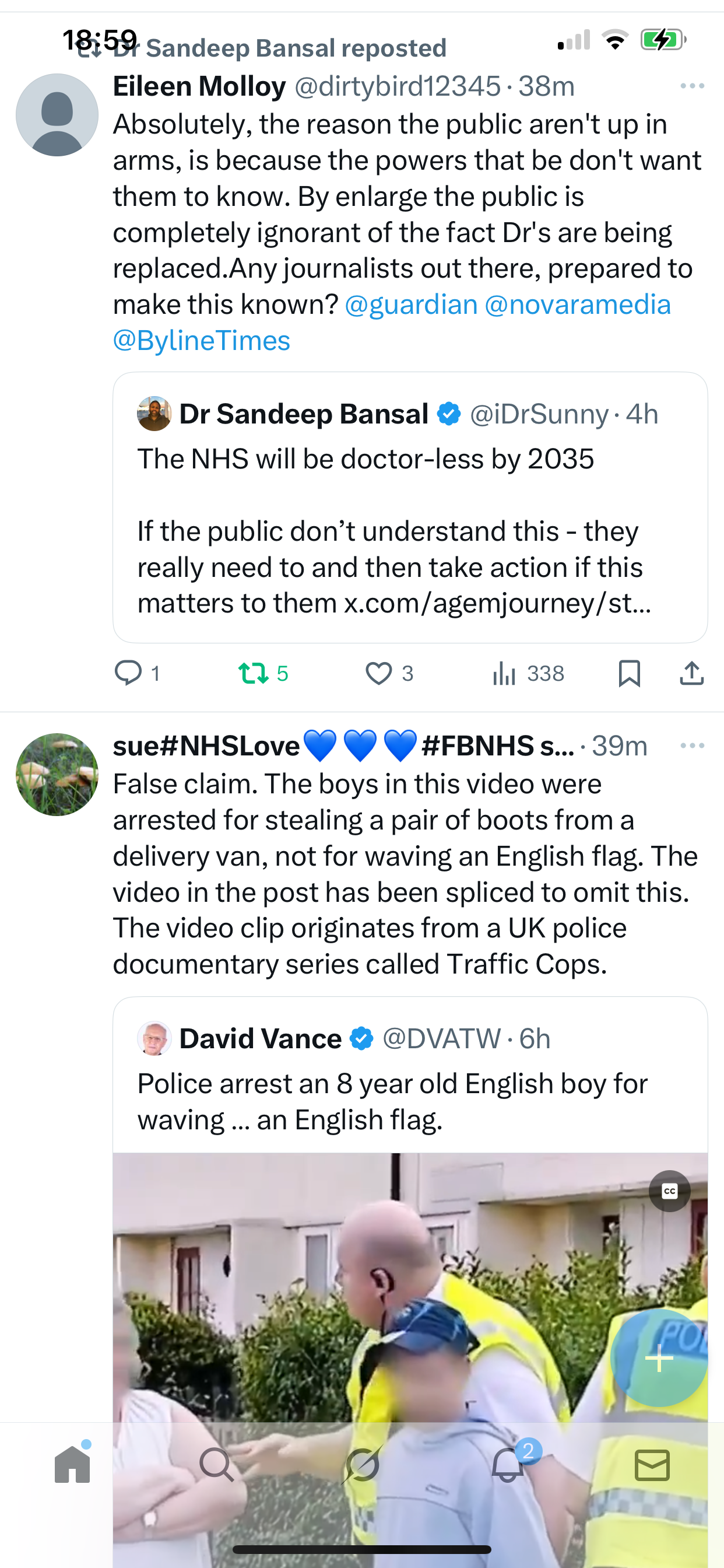This screenshot has height=1568, width=724.
Task: Open more options on sue#NHSLove post
Action: tap(692, 745)
